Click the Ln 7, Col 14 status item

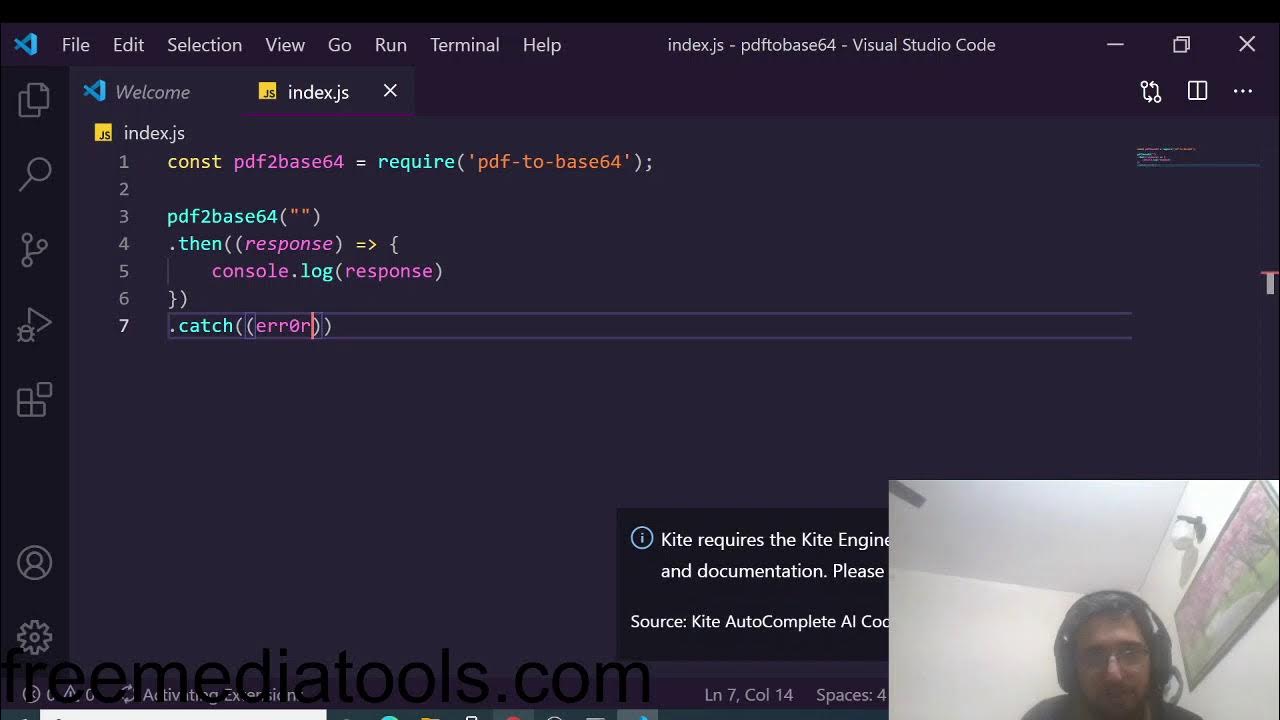click(748, 695)
